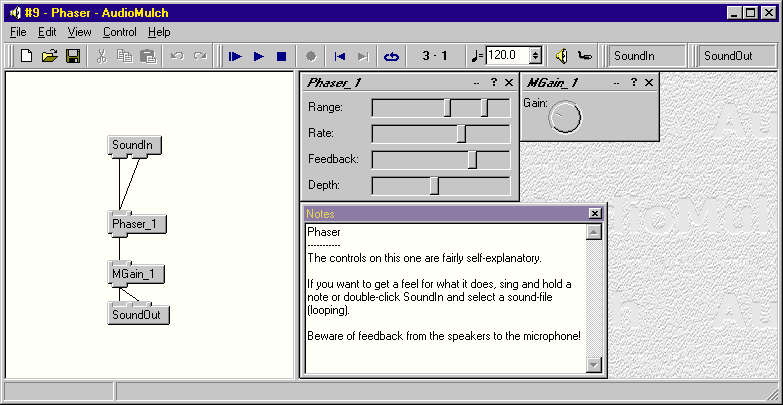Collapse the MGain_1 panel with dash button
This screenshot has height=405, width=783.
617,83
